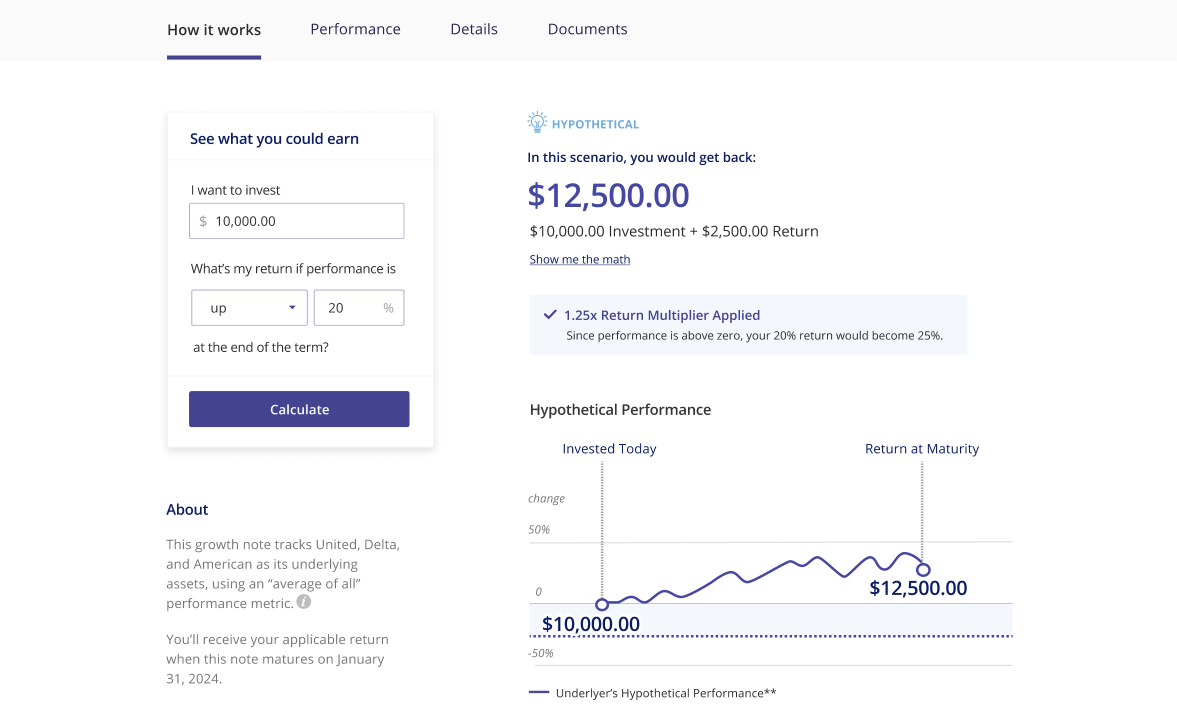Click the Invested Today chart marker dot
1177x705 pixels.
[602, 604]
